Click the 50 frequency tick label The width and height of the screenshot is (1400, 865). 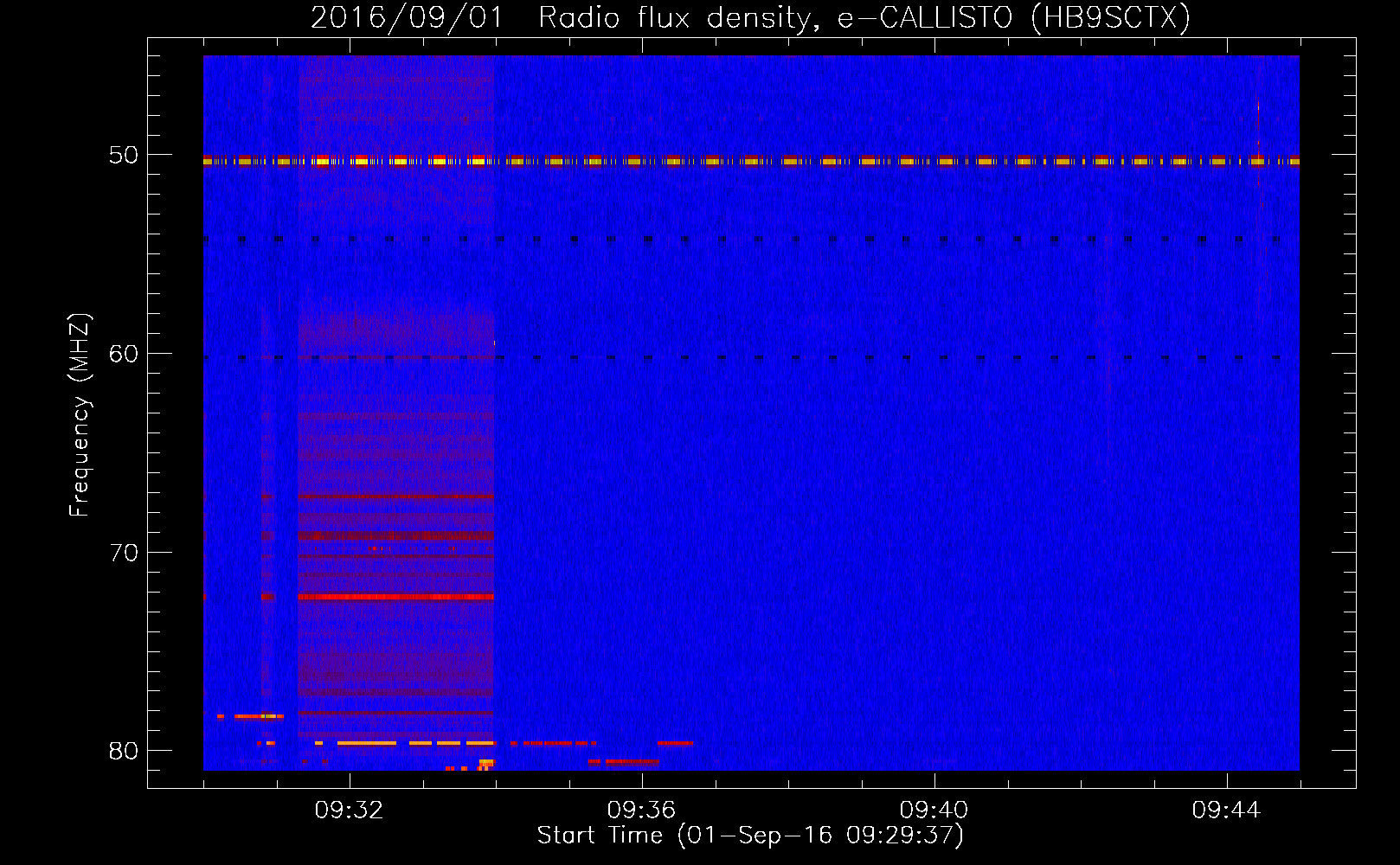(123, 155)
